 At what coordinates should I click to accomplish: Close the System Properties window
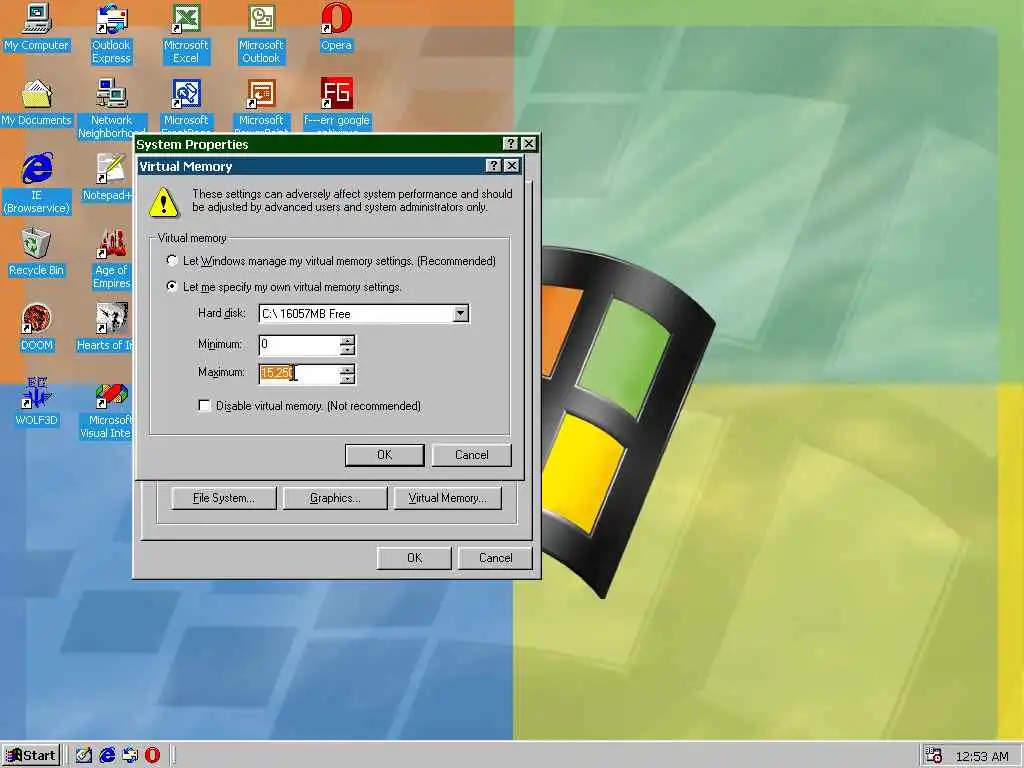(x=529, y=144)
